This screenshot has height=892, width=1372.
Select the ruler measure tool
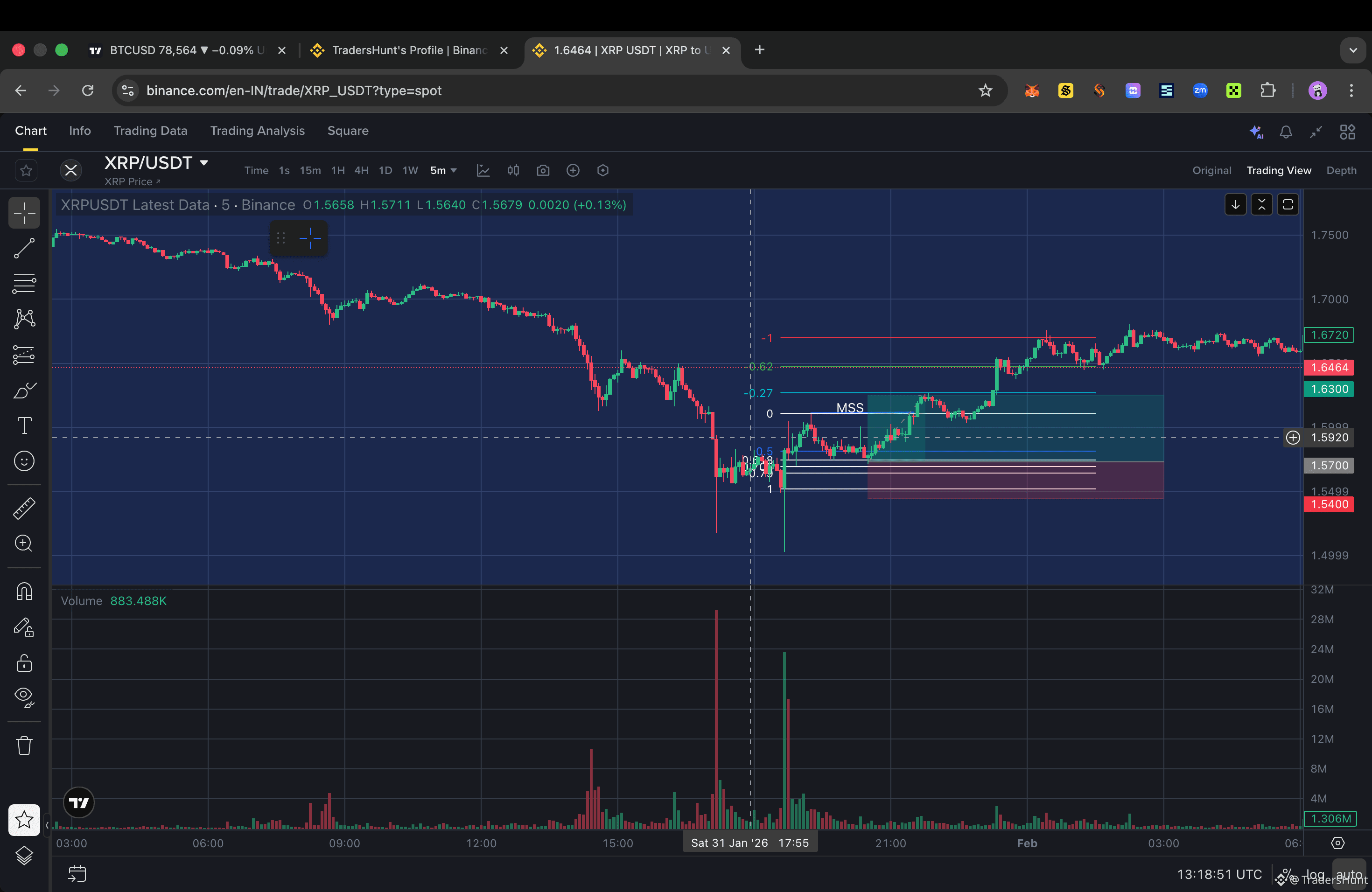coord(24,508)
